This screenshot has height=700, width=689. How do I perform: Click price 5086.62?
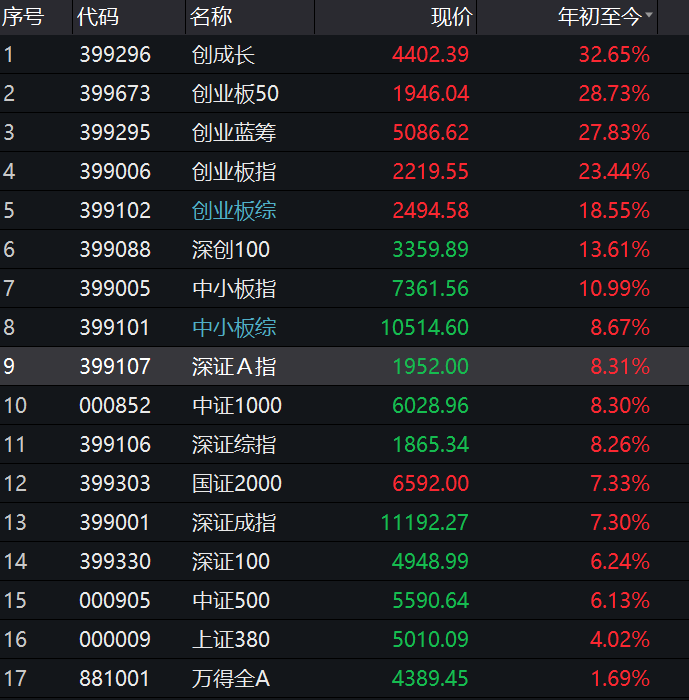(x=430, y=133)
